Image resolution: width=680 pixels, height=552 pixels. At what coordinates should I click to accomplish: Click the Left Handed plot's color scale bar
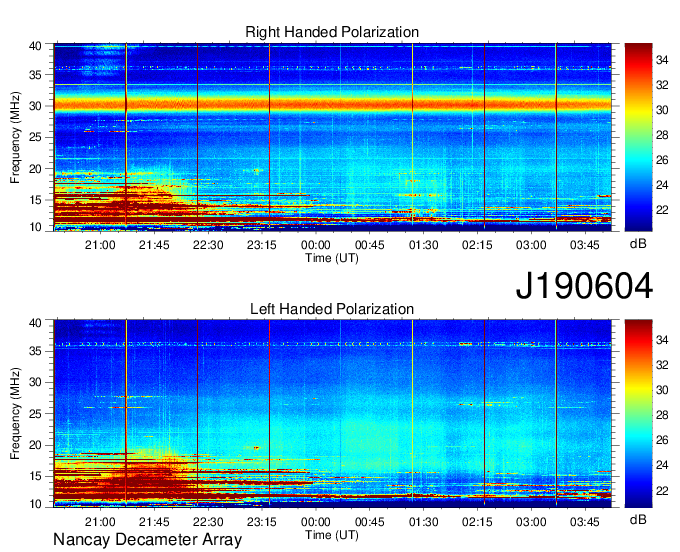tap(638, 413)
